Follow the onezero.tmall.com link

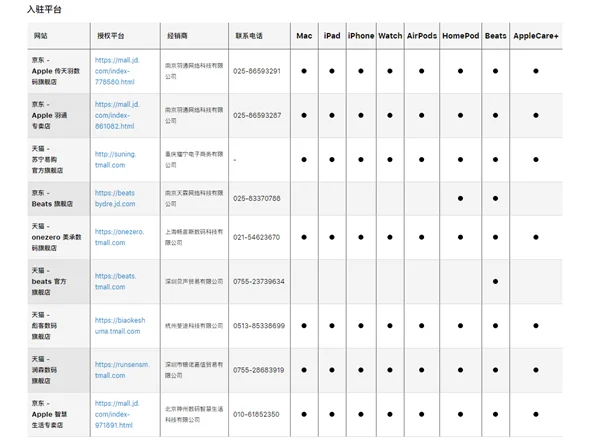119,237
